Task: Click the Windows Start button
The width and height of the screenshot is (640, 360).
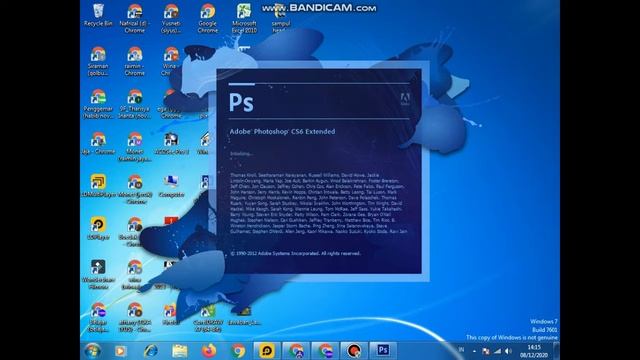Action: pos(93,351)
